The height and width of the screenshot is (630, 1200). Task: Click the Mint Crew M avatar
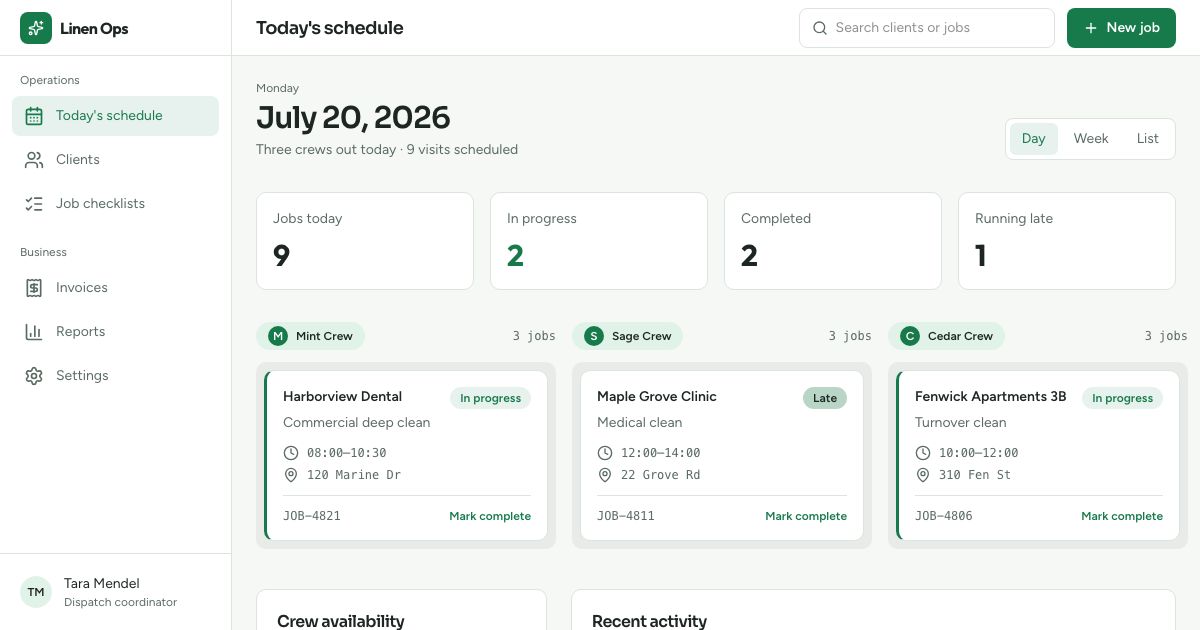point(278,336)
